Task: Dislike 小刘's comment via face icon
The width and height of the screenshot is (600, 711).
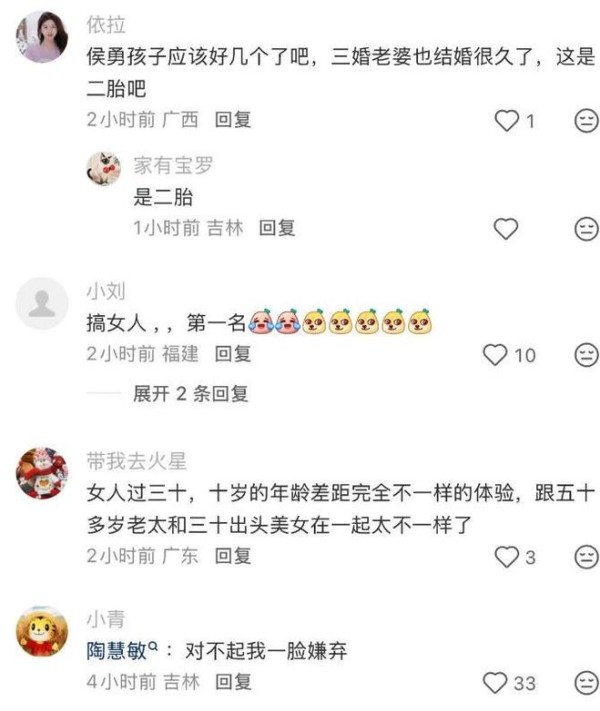Action: point(586,355)
